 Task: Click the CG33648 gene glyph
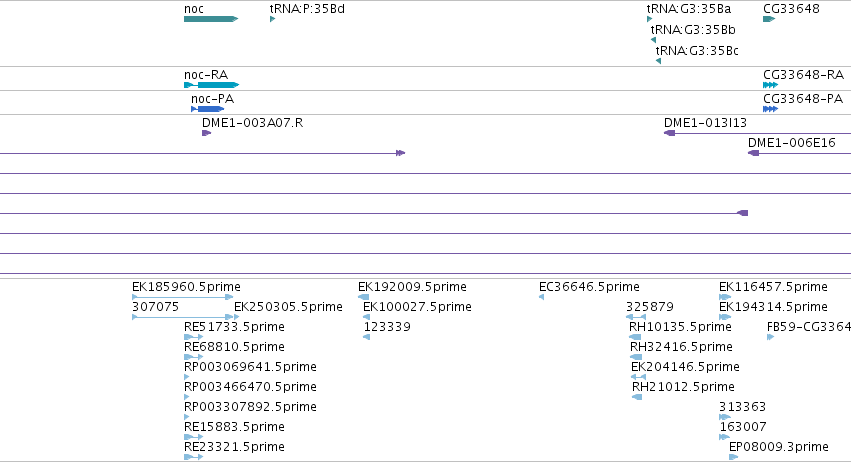click(769, 19)
